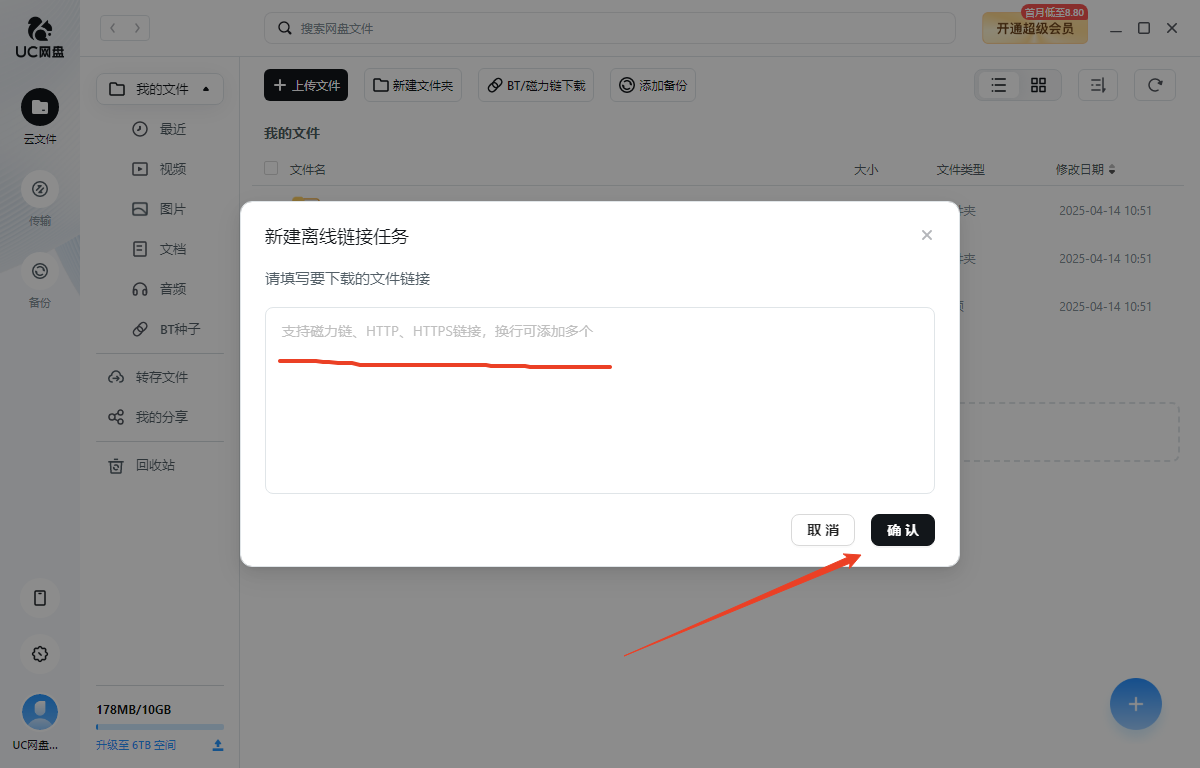1200x768 pixels.
Task: Switch to list view
Action: point(998,85)
